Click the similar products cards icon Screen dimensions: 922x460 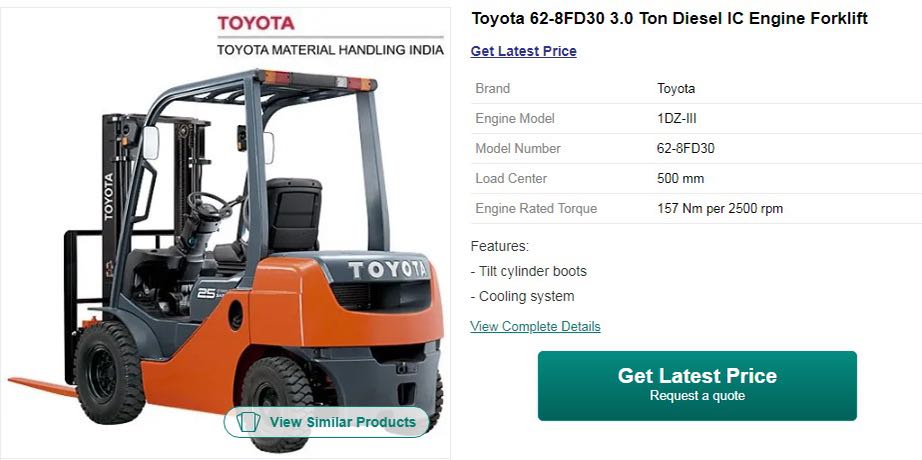(x=248, y=422)
